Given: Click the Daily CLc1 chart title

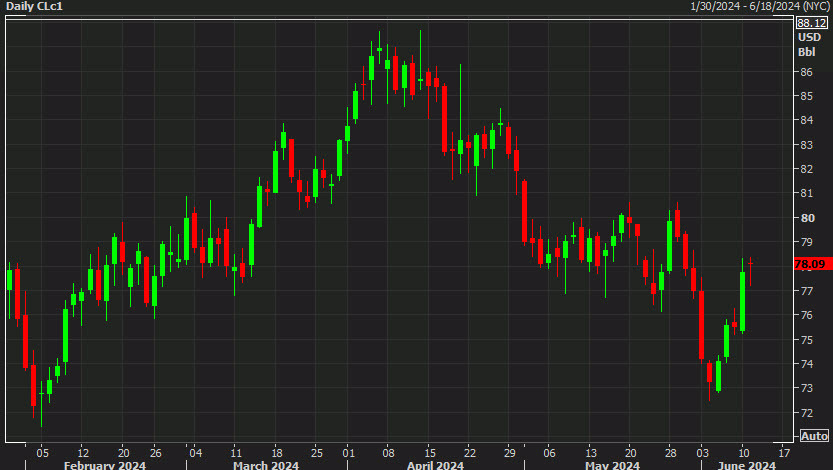Looking at the screenshot, I should coord(35,6).
